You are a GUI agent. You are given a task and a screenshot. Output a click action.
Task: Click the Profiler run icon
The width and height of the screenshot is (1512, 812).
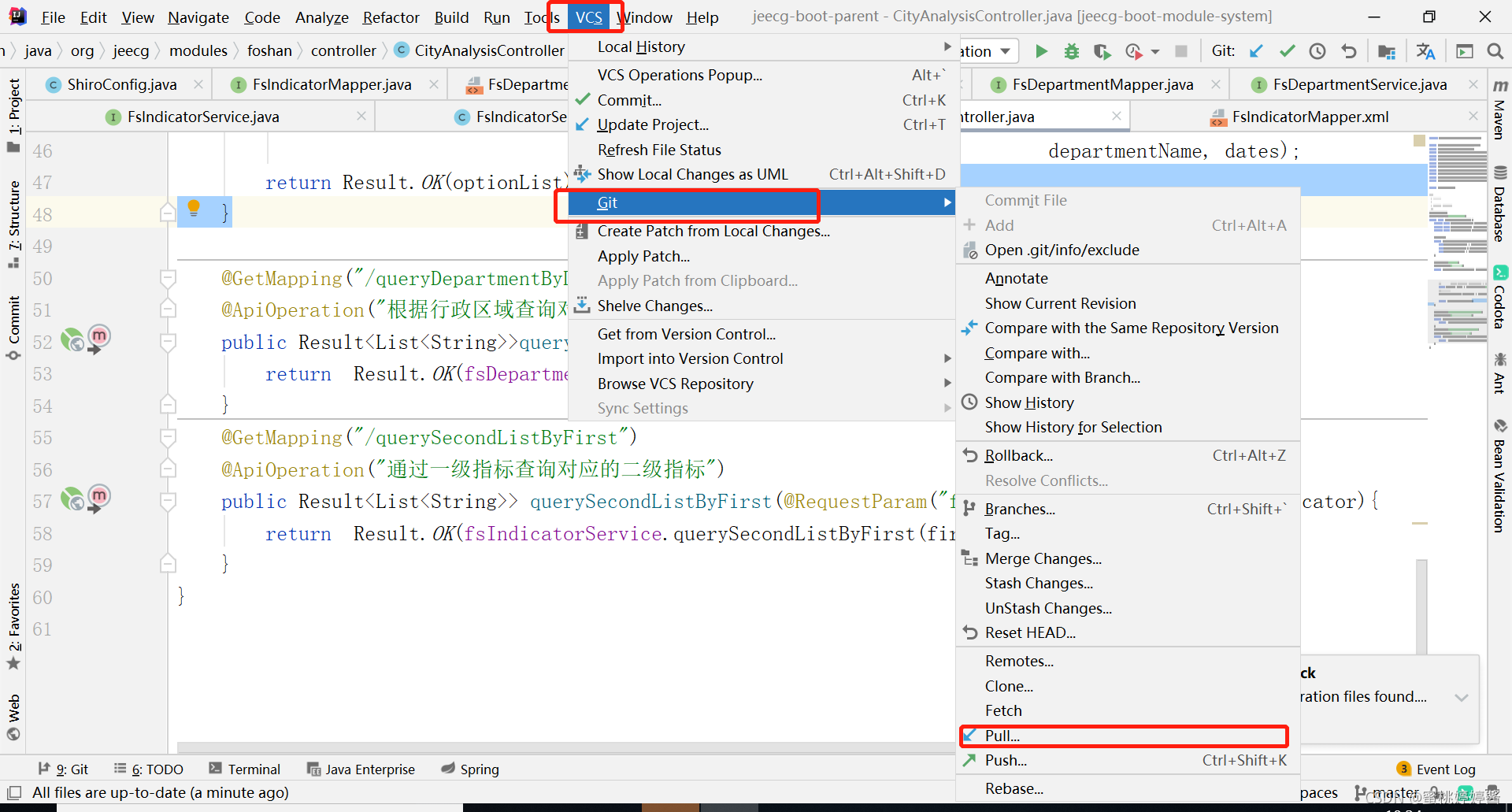tap(1133, 51)
